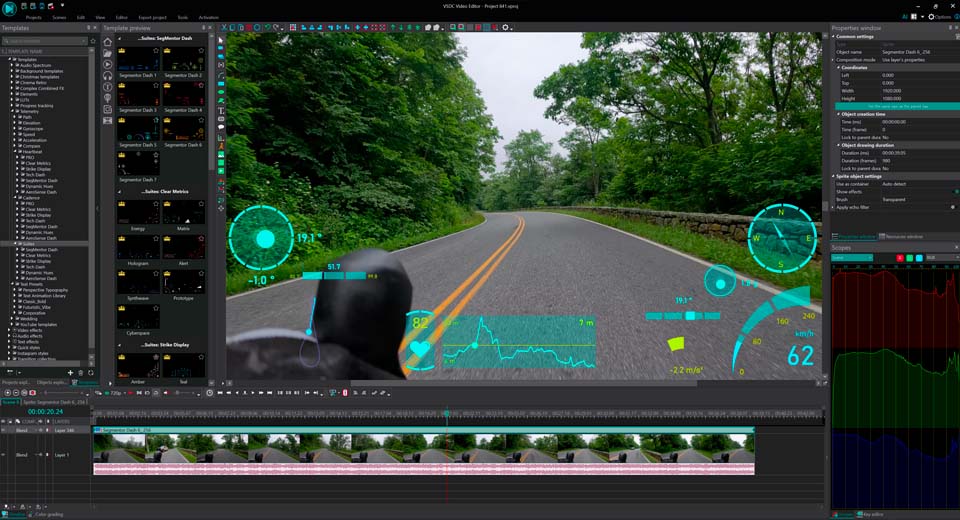Image resolution: width=960 pixels, height=520 pixels.
Task: Collapse the Suites: SegMentor Dash group header
Action: [119, 38]
